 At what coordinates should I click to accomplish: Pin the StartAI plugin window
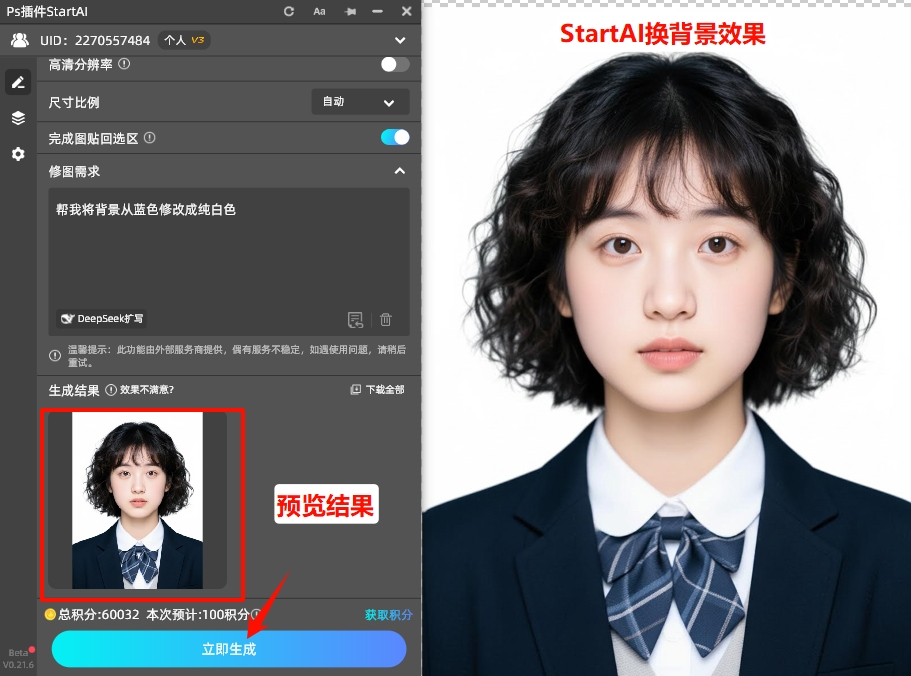pos(350,11)
